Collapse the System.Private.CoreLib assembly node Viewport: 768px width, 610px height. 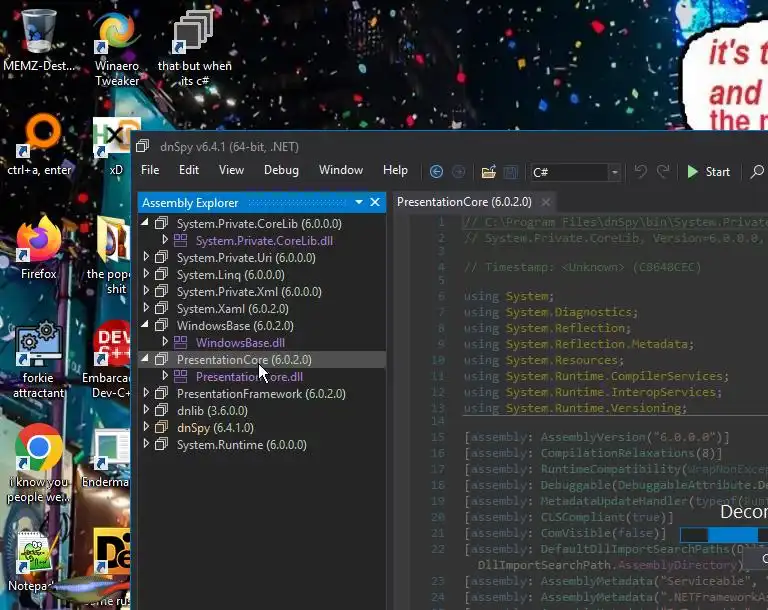point(145,222)
